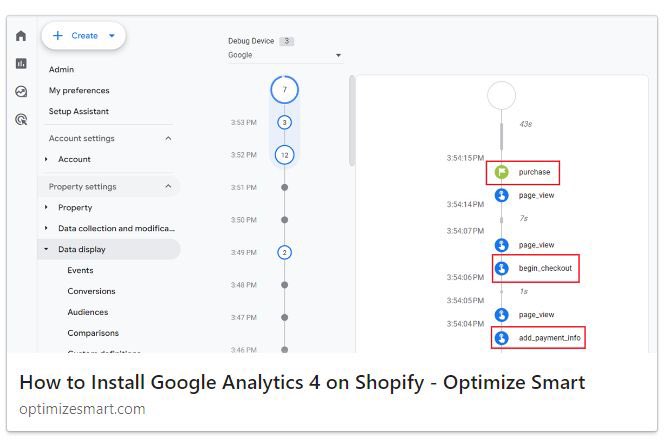
Task: Open the article title link about Shopify
Action: (x=302, y=382)
